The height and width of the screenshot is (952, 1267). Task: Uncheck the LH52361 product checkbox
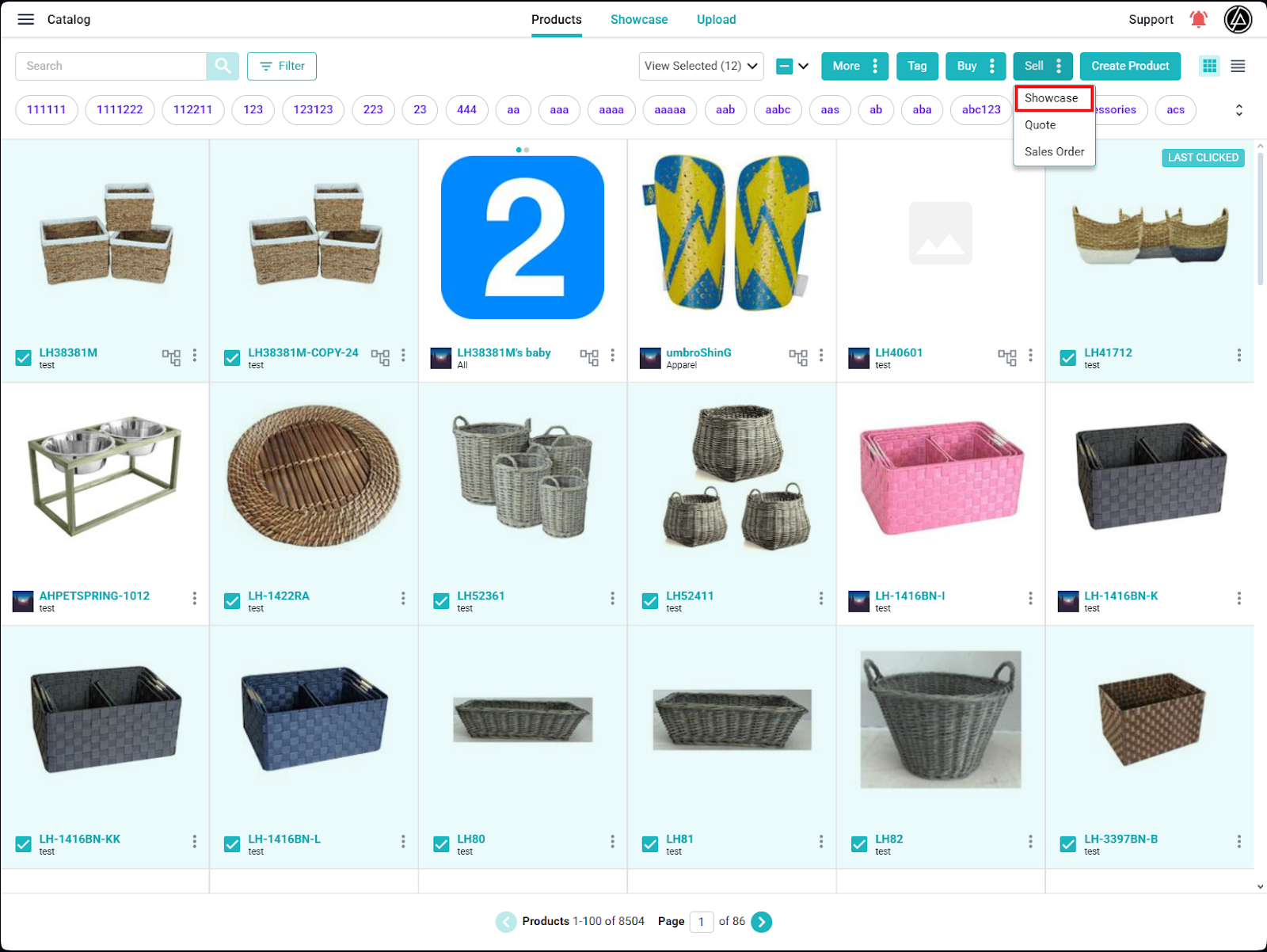[441, 601]
